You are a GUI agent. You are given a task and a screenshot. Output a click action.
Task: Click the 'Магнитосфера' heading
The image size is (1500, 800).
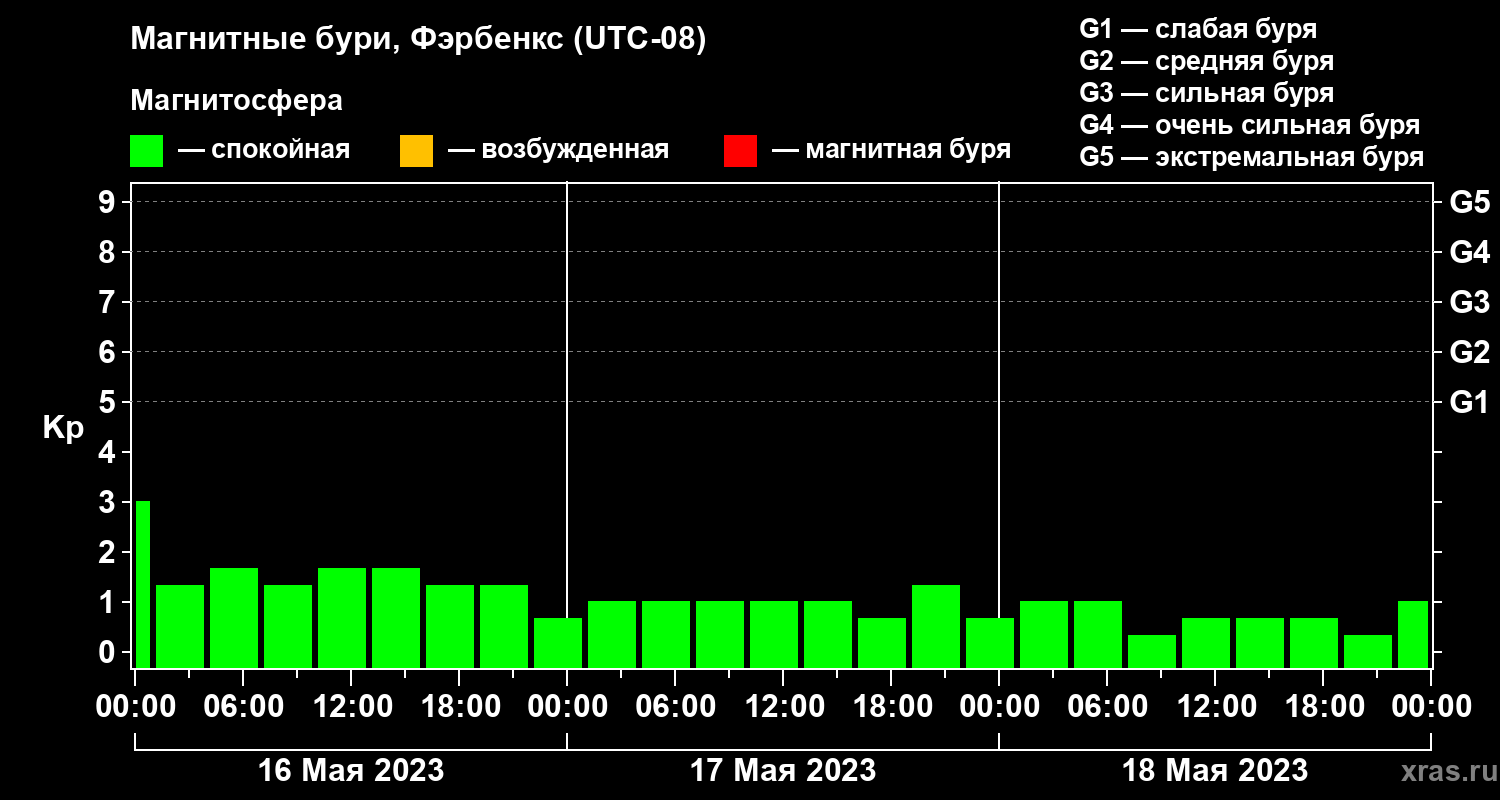[x=236, y=101]
